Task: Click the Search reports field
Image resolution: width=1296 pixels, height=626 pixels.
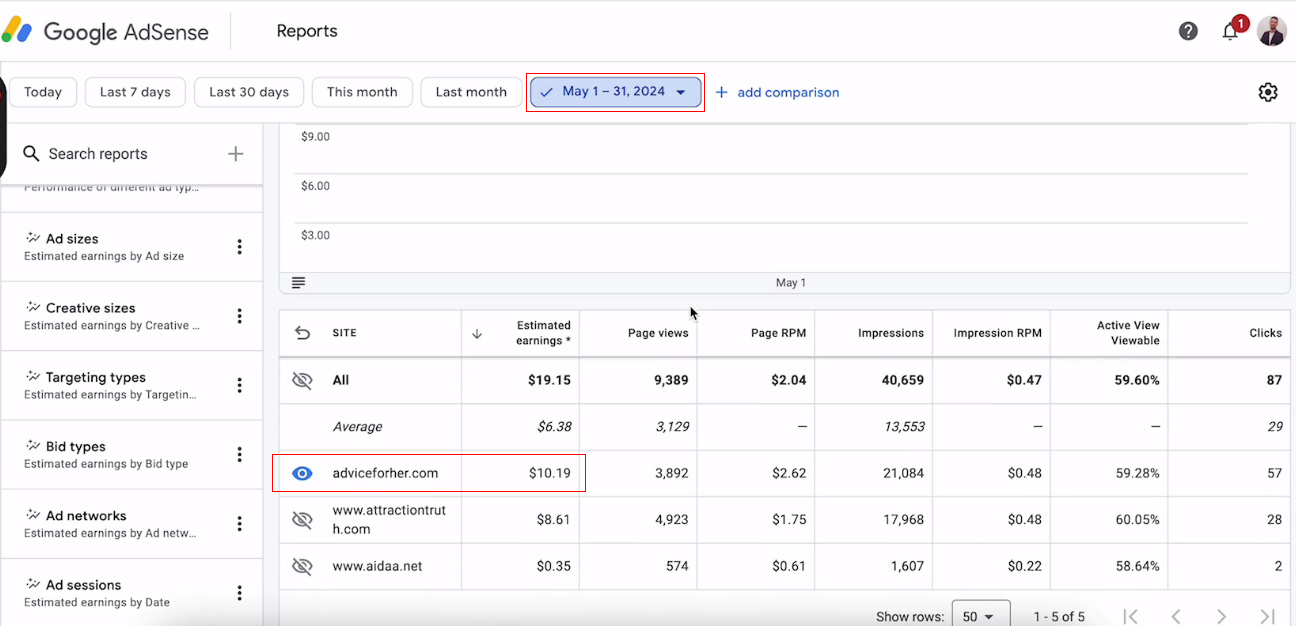Action: [x=98, y=154]
